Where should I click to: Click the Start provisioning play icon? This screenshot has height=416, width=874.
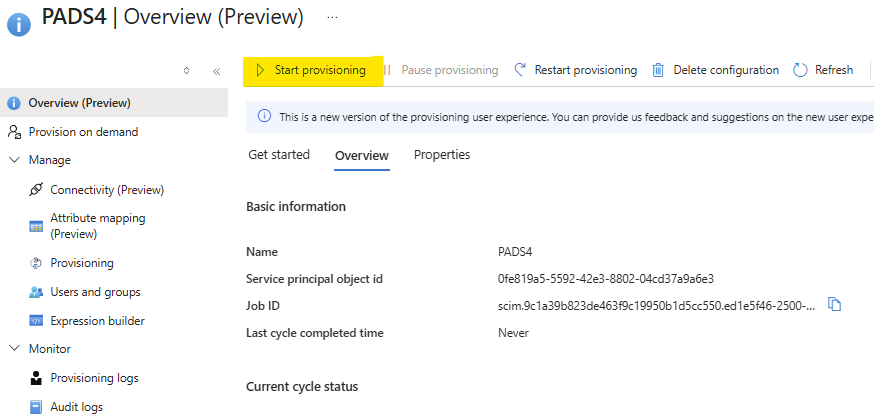(x=259, y=70)
